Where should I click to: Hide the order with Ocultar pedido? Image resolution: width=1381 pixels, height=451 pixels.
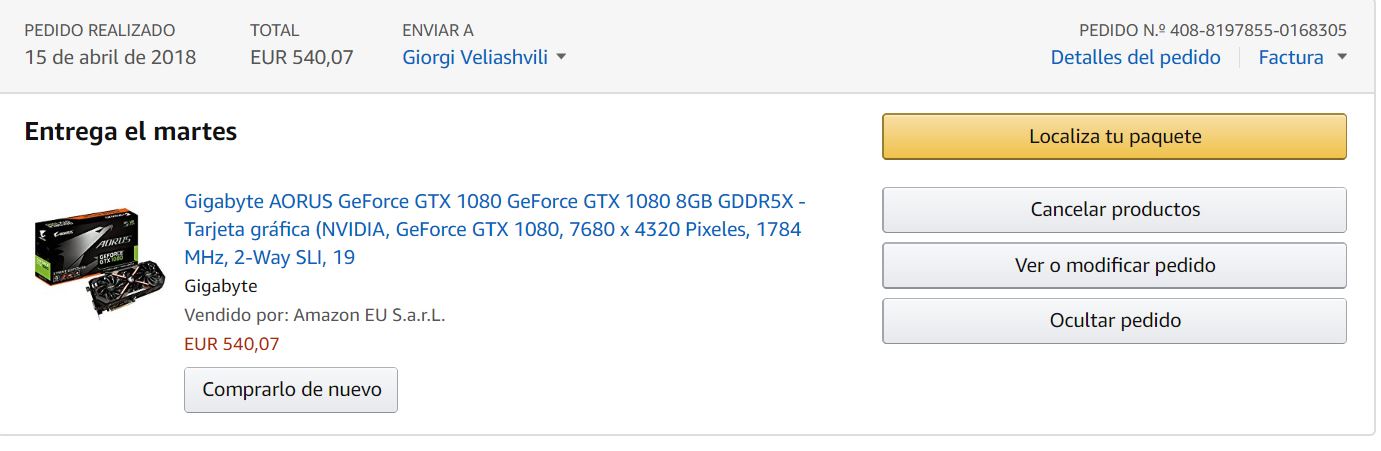click(x=1114, y=321)
